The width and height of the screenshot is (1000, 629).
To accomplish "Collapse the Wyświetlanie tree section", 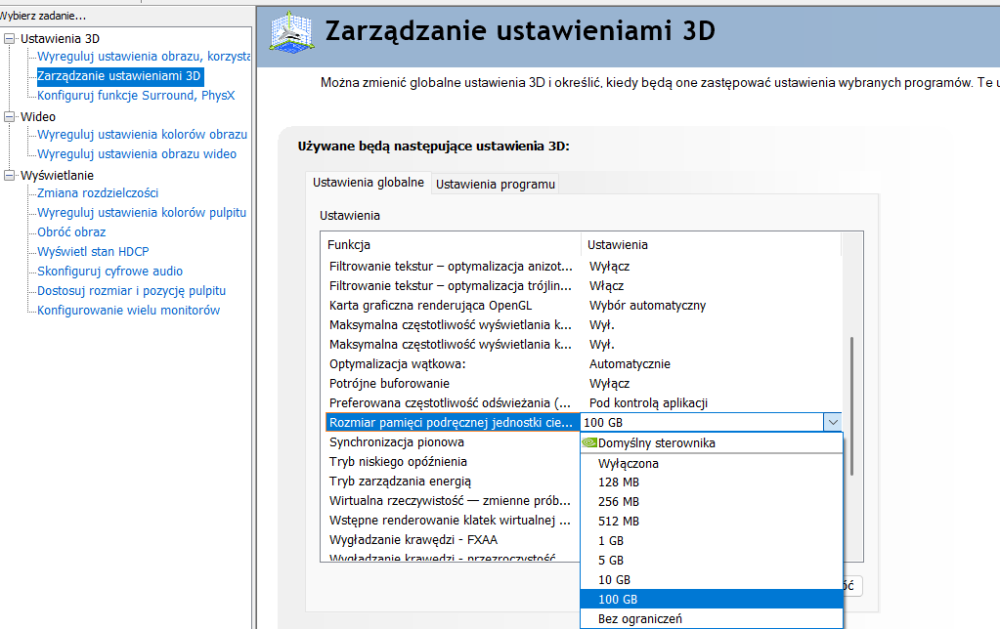I will pyautogui.click(x=10, y=175).
